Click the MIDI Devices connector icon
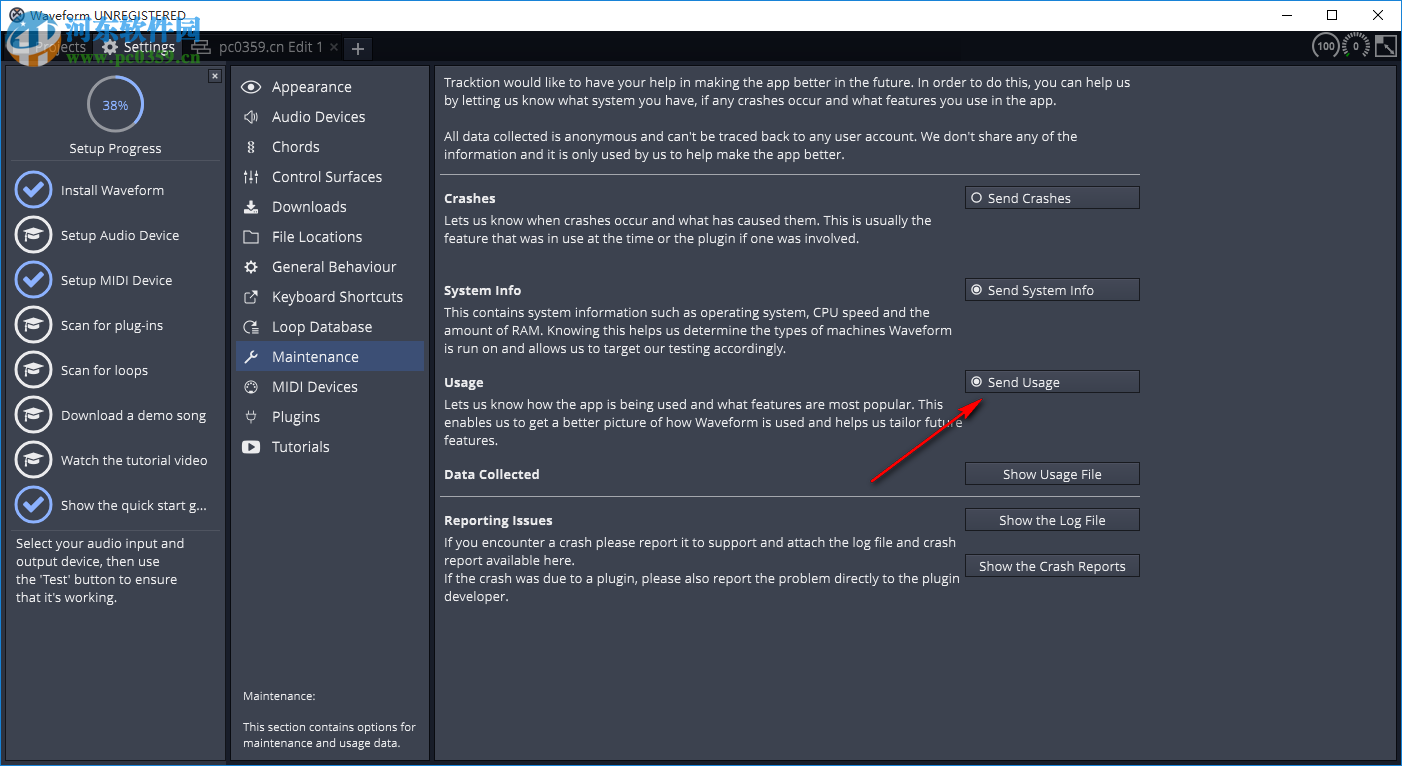 [x=251, y=387]
